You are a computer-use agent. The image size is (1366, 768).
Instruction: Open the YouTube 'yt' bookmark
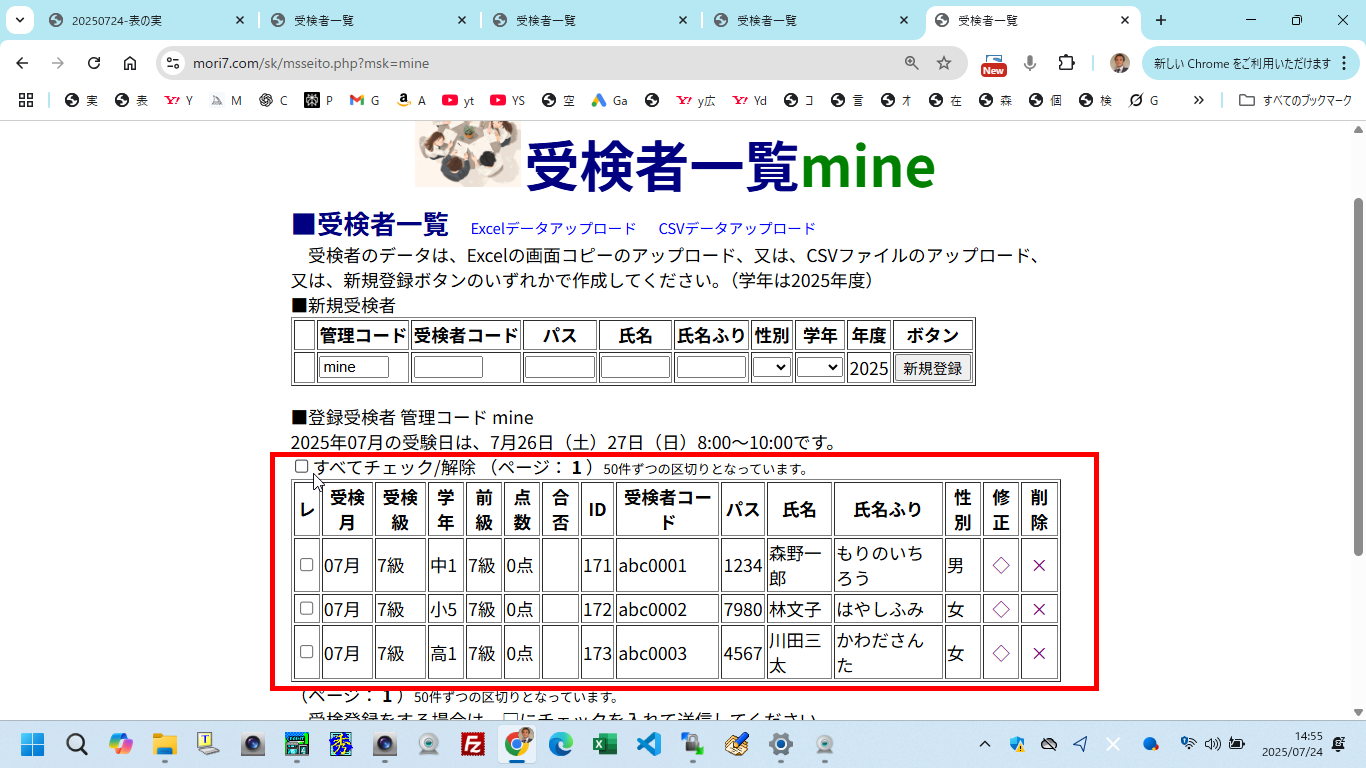point(459,100)
